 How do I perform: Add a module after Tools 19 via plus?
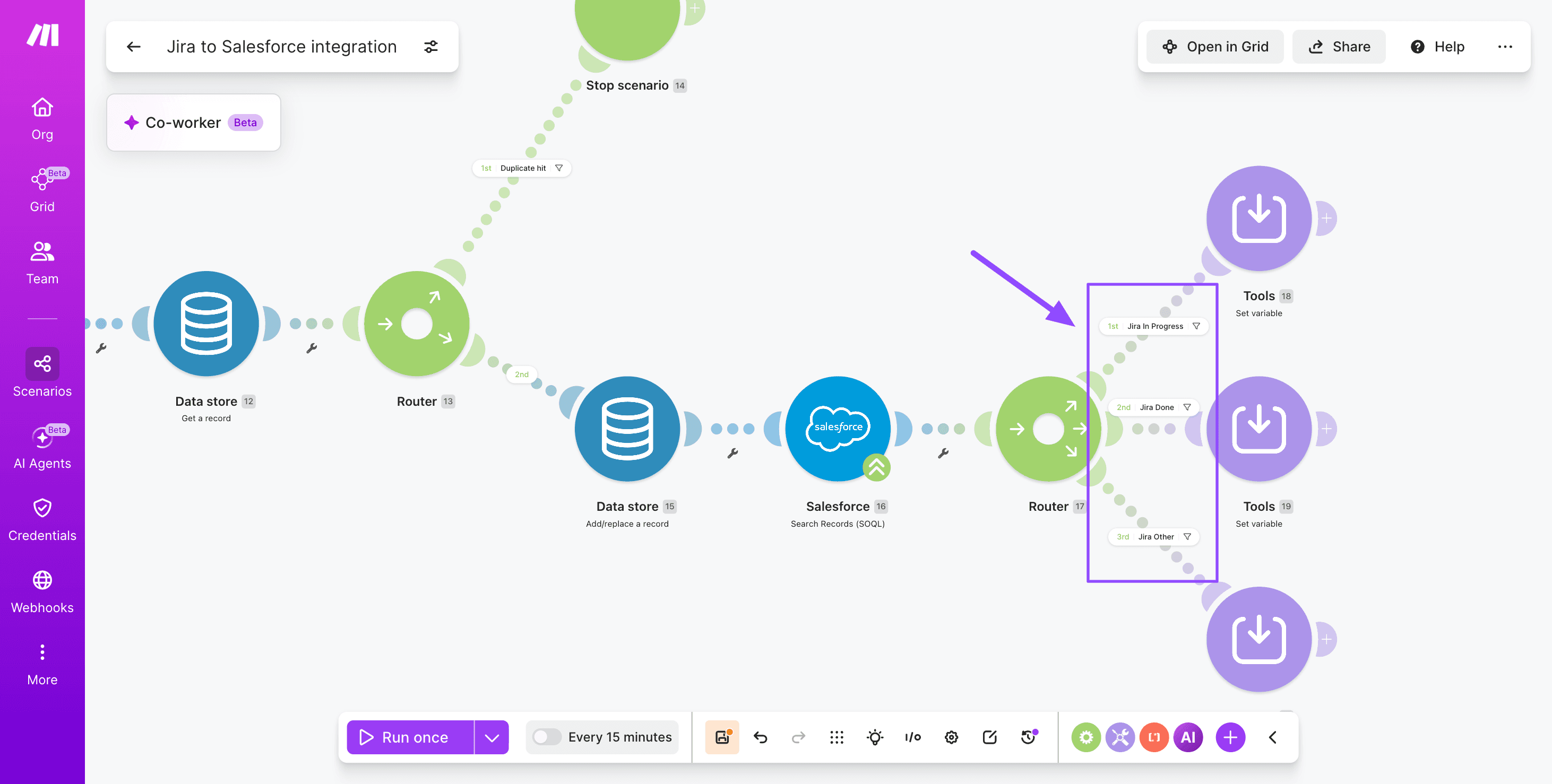coord(1326,429)
